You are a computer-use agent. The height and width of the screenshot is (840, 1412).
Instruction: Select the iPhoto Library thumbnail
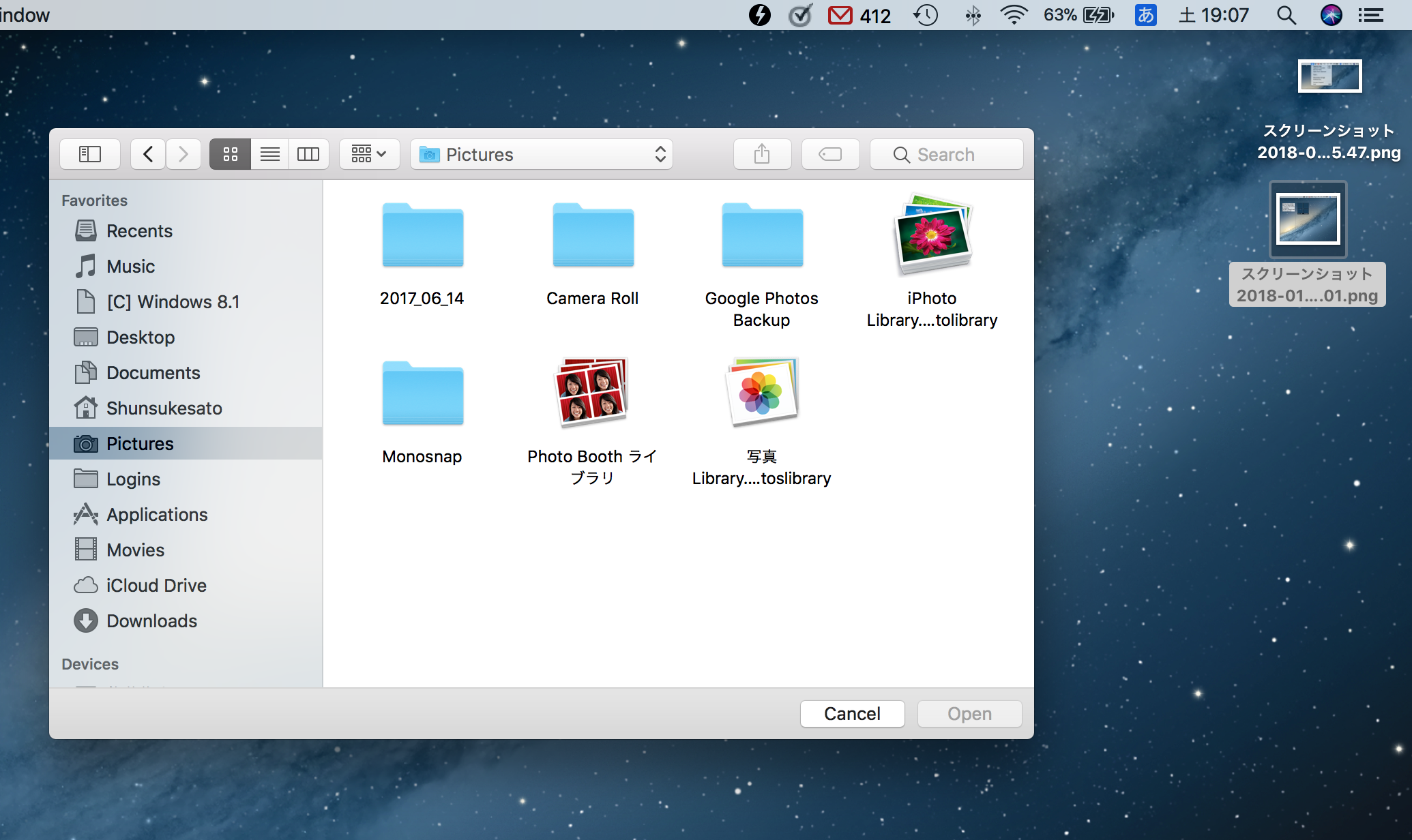click(x=932, y=235)
